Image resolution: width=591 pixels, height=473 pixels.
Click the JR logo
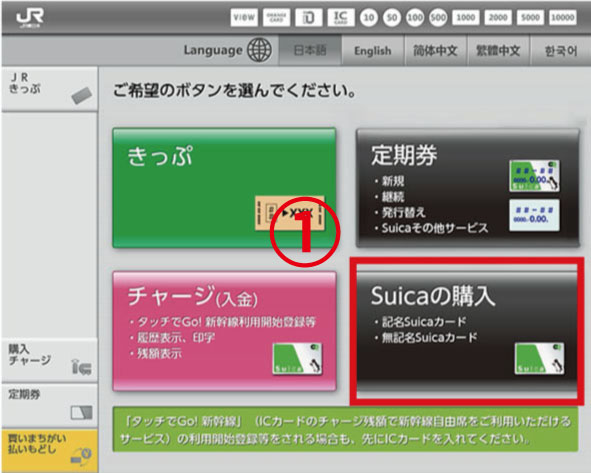point(30,17)
